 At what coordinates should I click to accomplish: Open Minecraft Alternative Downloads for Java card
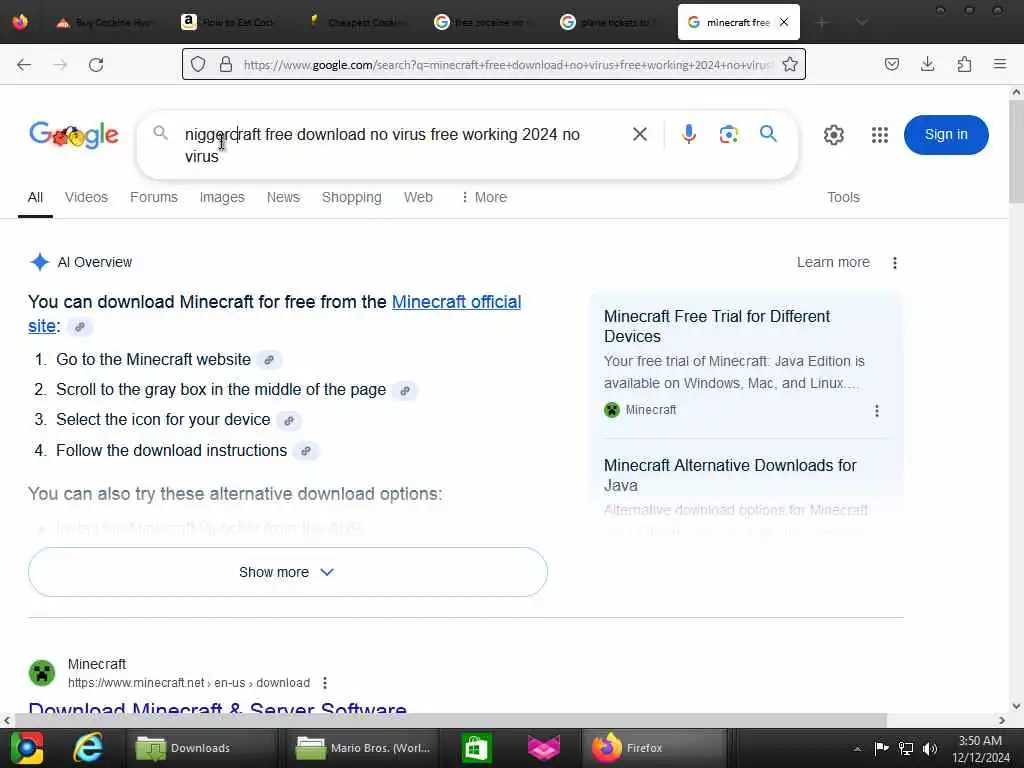(729, 475)
